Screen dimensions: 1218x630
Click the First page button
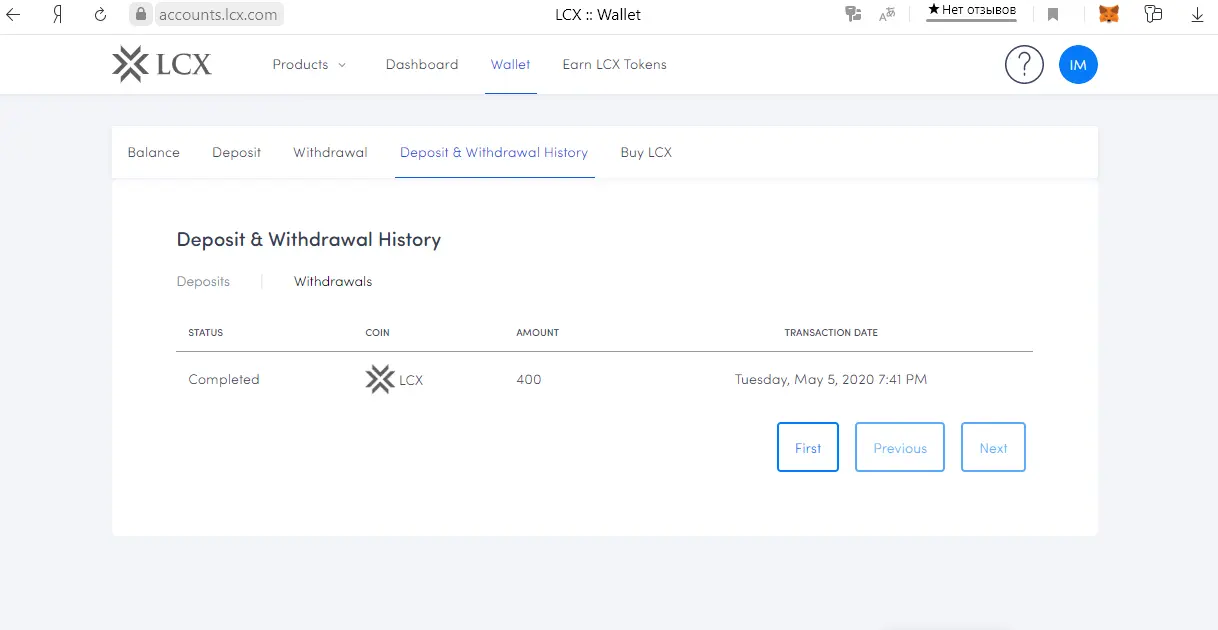click(808, 447)
